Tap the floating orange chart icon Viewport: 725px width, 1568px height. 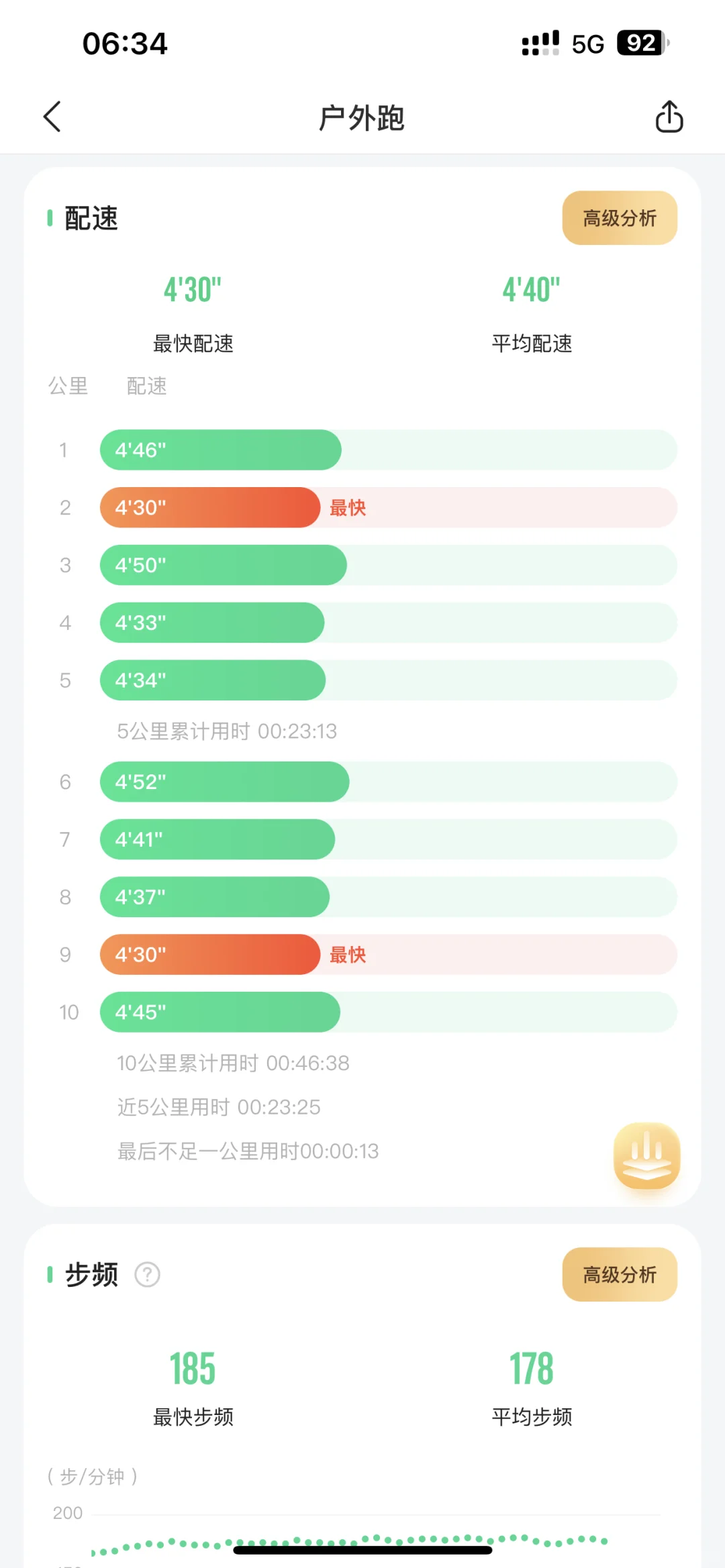click(646, 1155)
